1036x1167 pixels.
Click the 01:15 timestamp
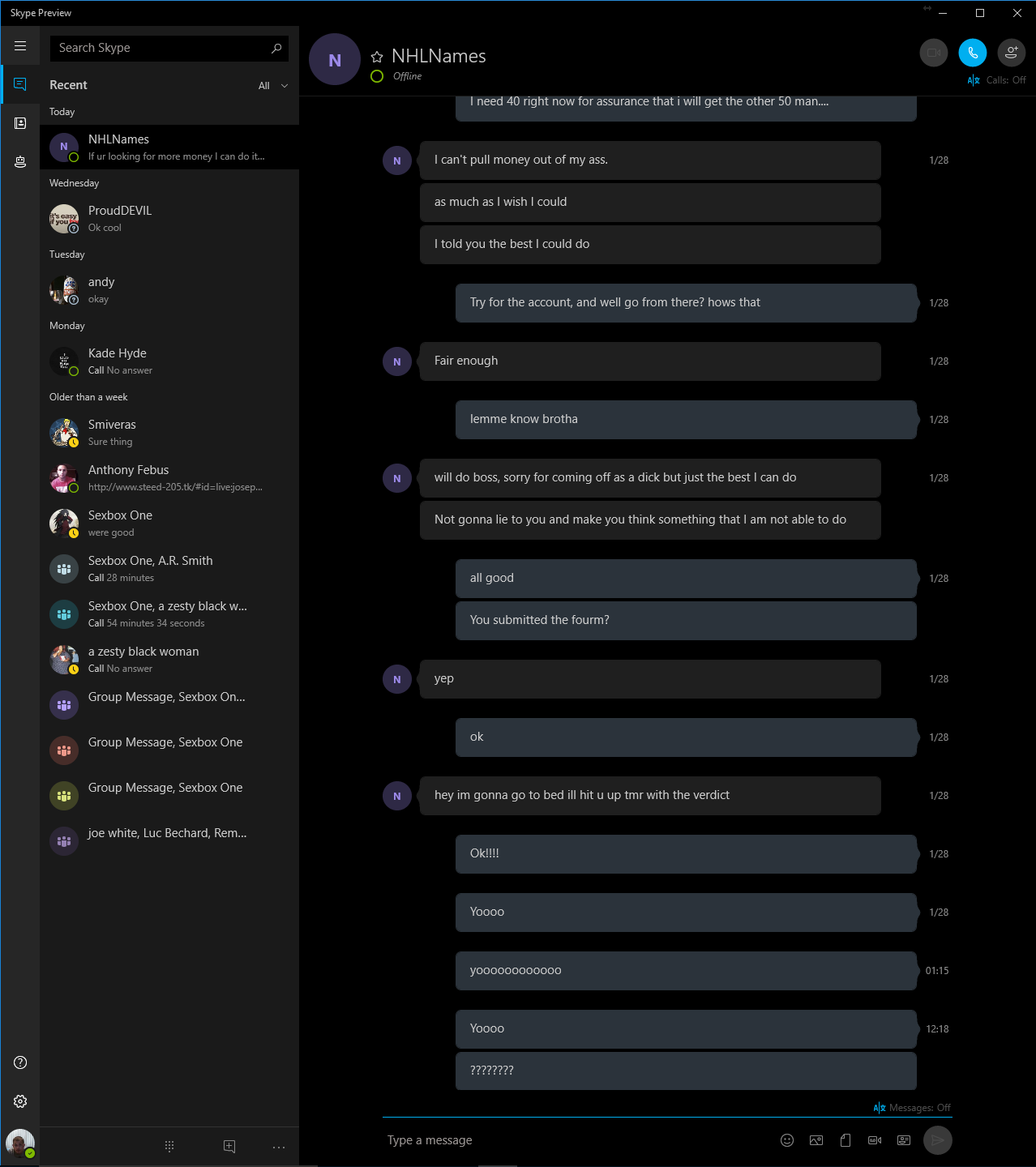click(937, 971)
